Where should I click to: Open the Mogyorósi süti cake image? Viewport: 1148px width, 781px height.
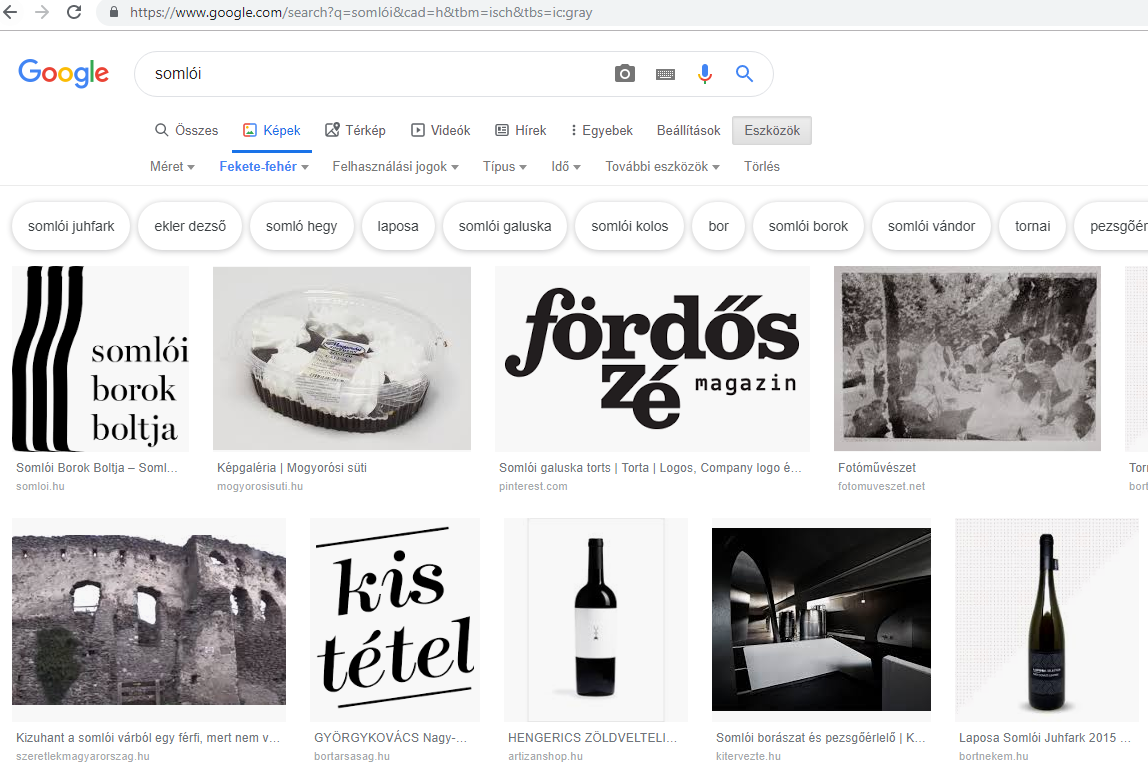(x=342, y=359)
